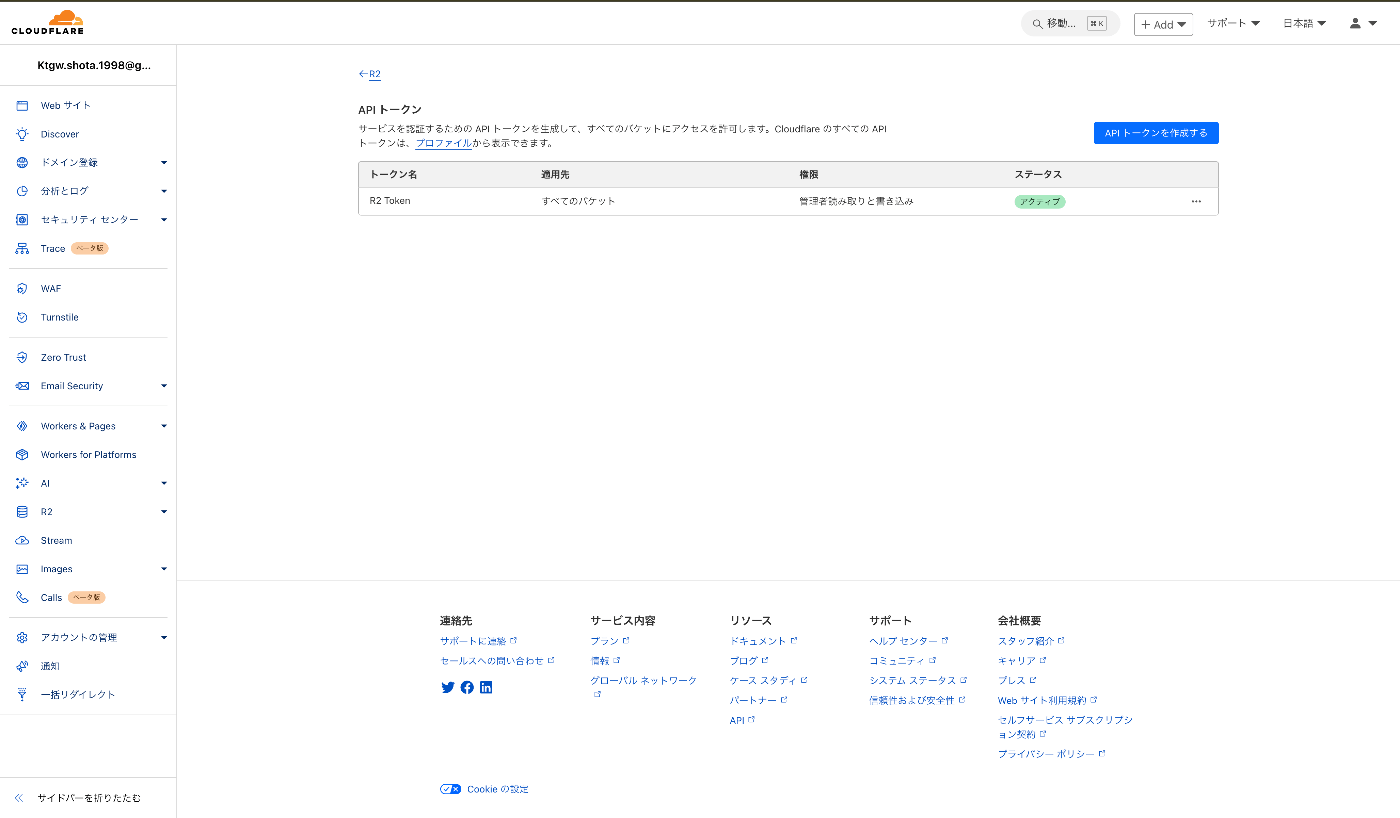Open the Facebook social icon in footer

click(467, 687)
